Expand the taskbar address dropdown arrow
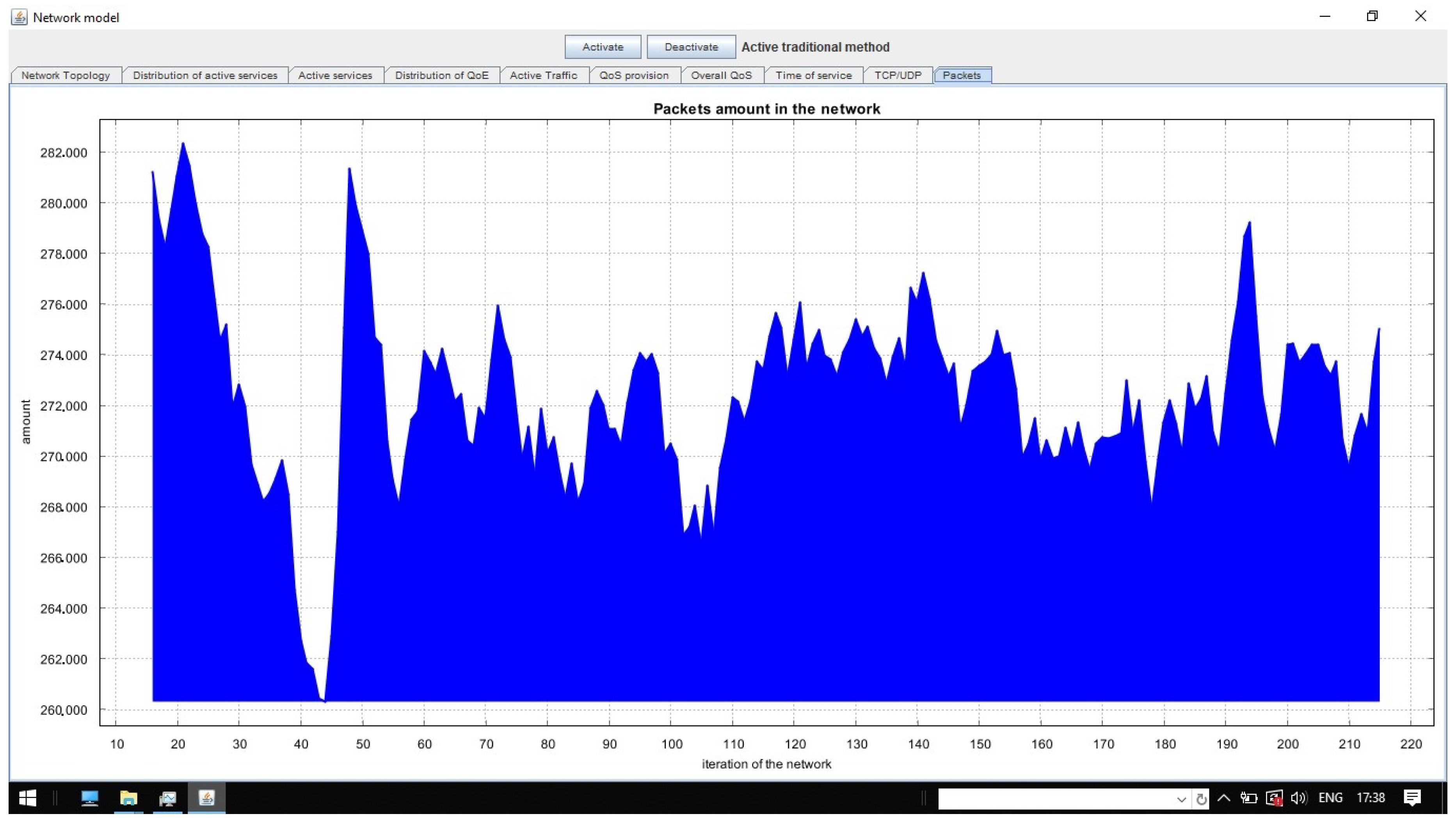The width and height of the screenshot is (1456, 823). pos(1181,799)
